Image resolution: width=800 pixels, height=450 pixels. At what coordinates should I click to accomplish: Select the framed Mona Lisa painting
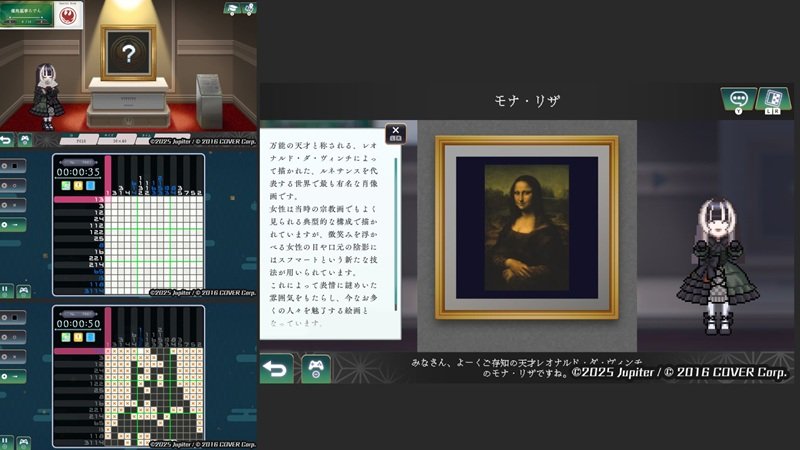(x=527, y=228)
